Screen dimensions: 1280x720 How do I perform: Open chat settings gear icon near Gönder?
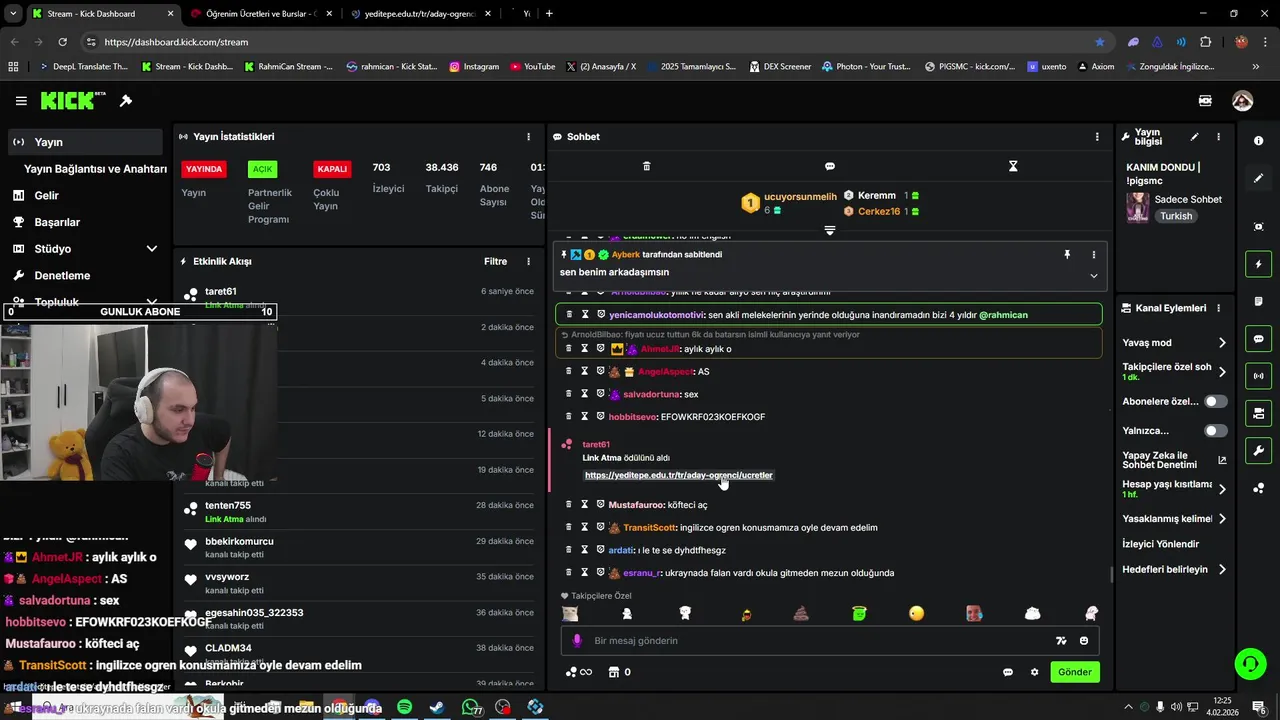pyautogui.click(x=1034, y=672)
